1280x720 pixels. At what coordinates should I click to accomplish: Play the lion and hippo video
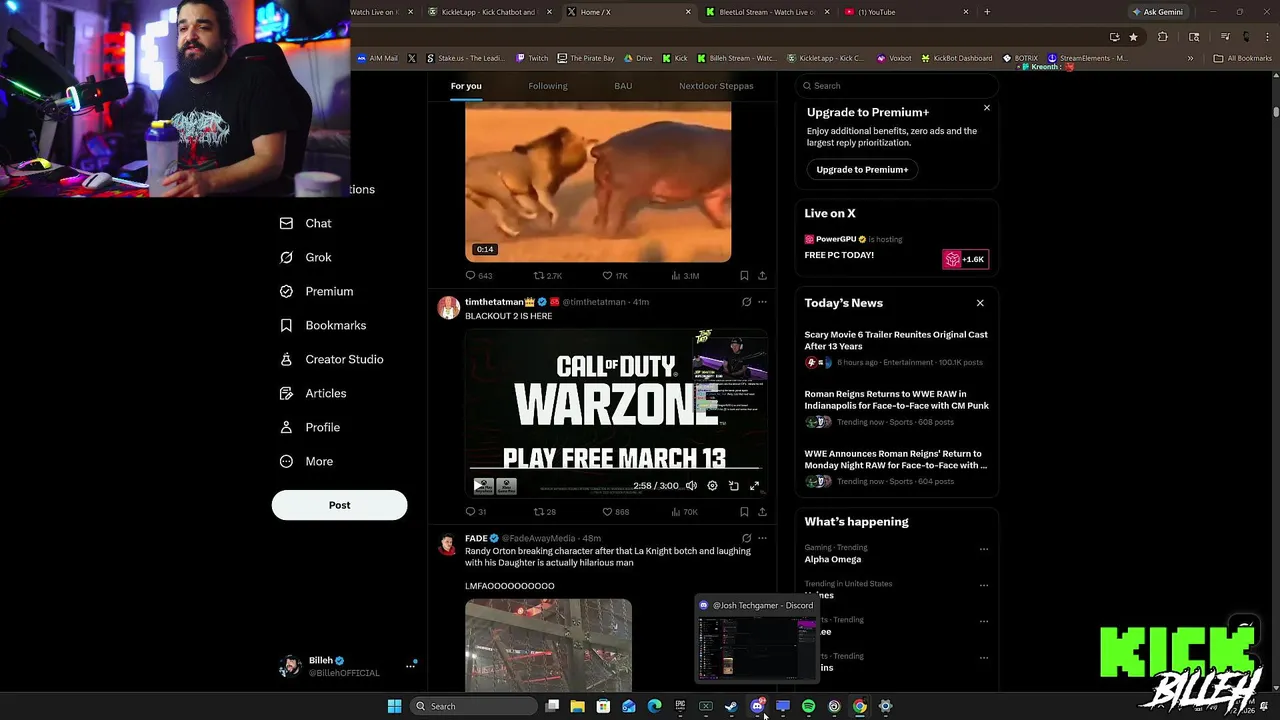point(598,182)
